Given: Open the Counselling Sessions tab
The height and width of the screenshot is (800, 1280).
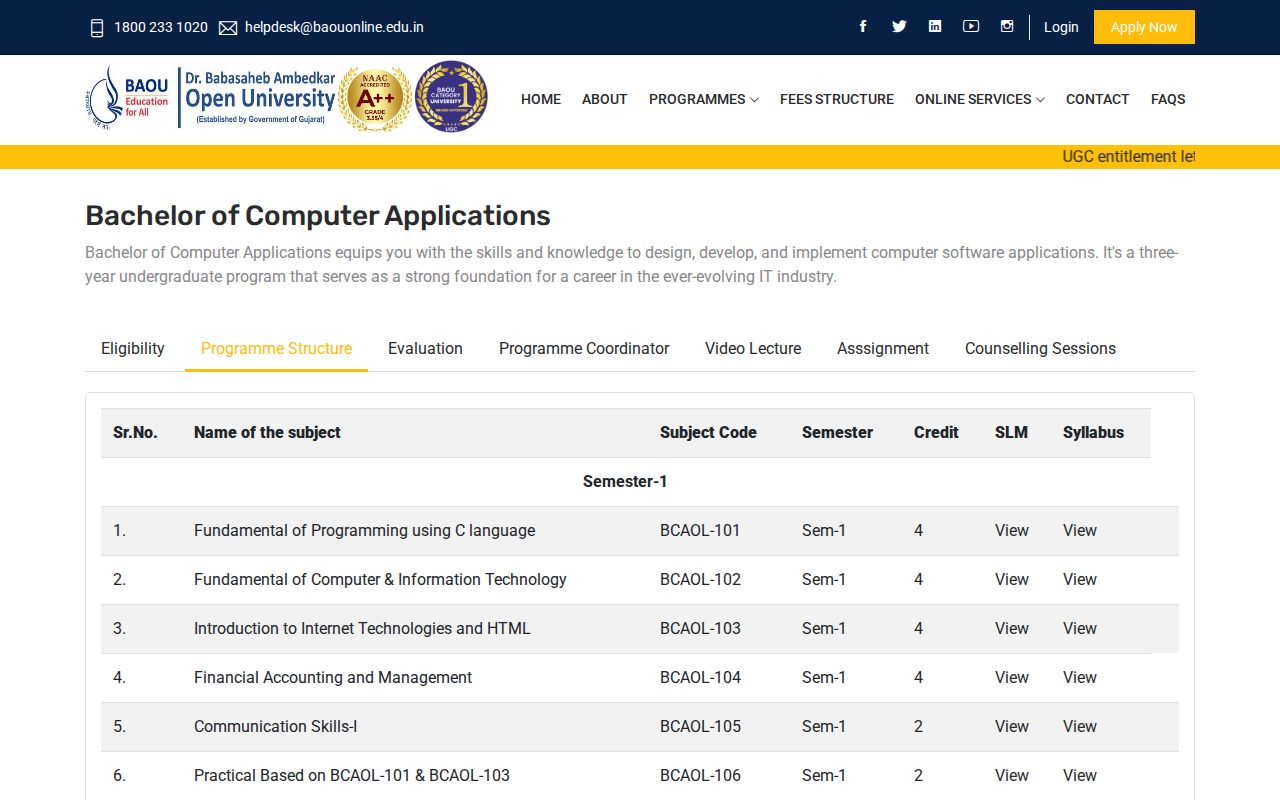Looking at the screenshot, I should [x=1040, y=348].
